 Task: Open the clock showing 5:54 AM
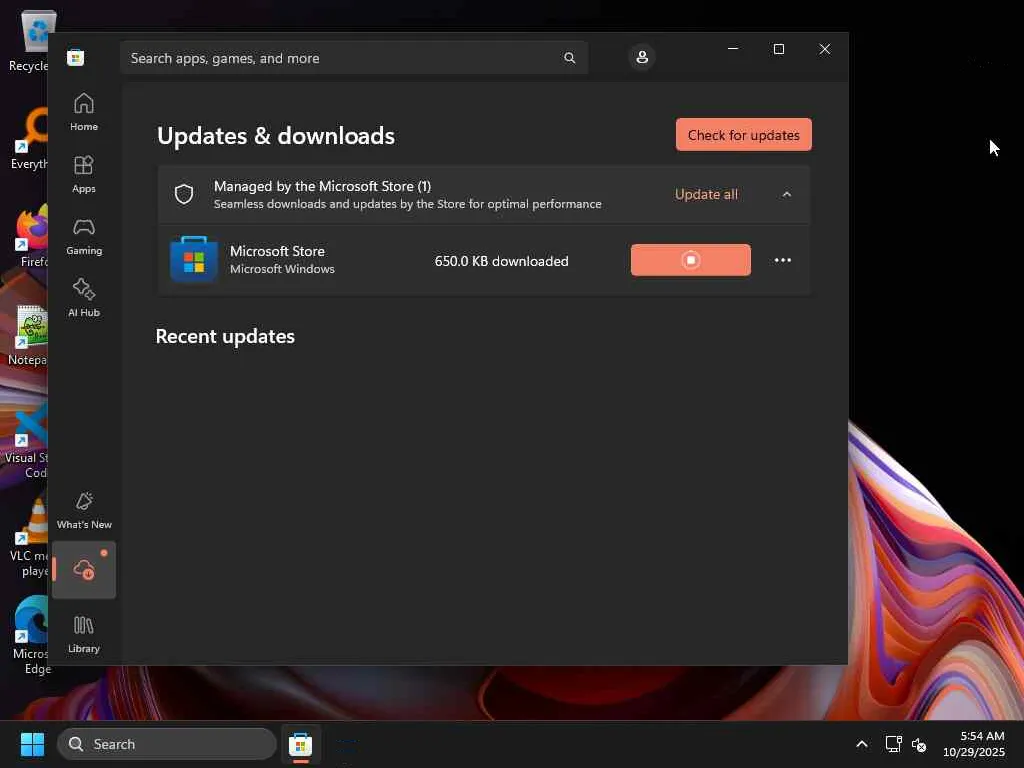974,744
